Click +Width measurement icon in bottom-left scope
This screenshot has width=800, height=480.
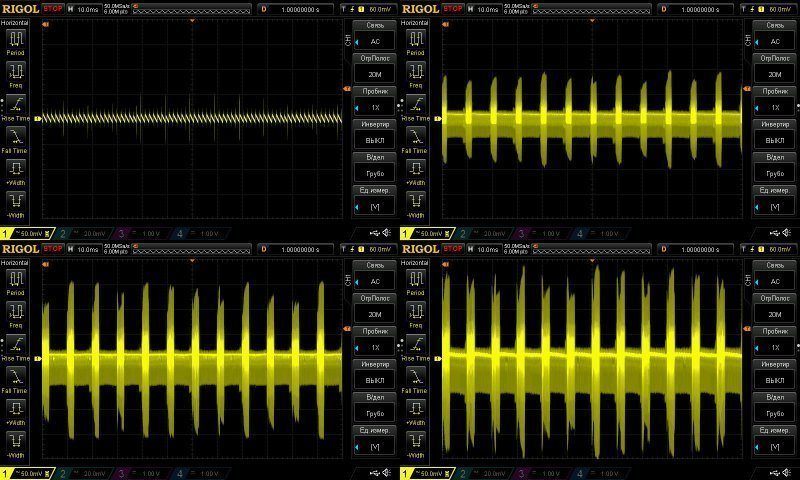[x=16, y=412]
